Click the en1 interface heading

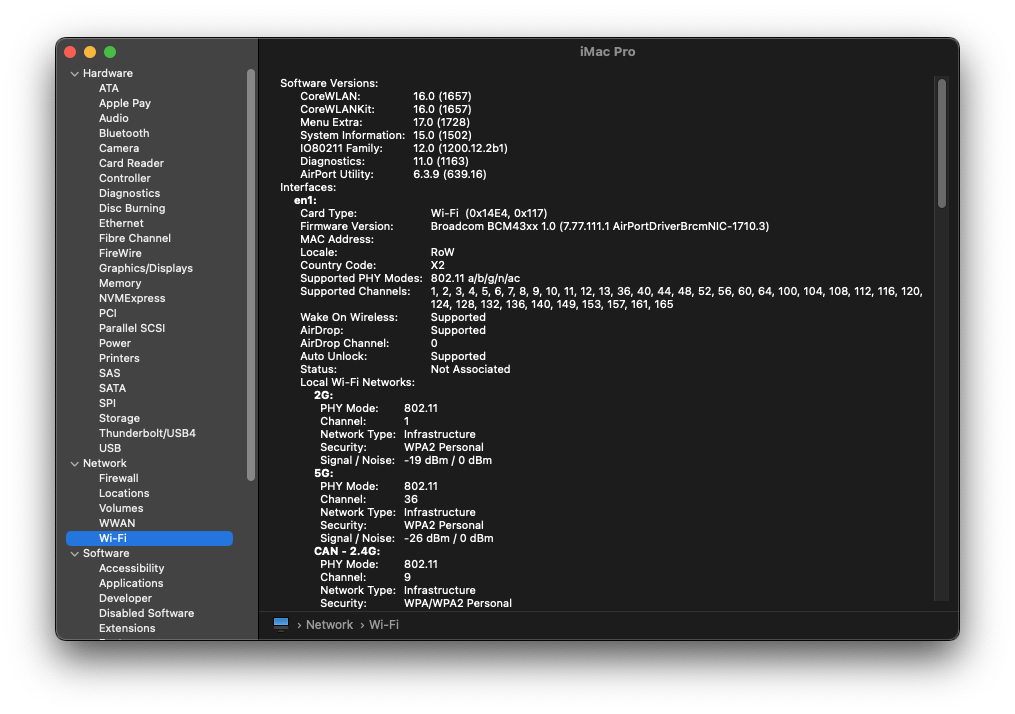click(x=305, y=200)
